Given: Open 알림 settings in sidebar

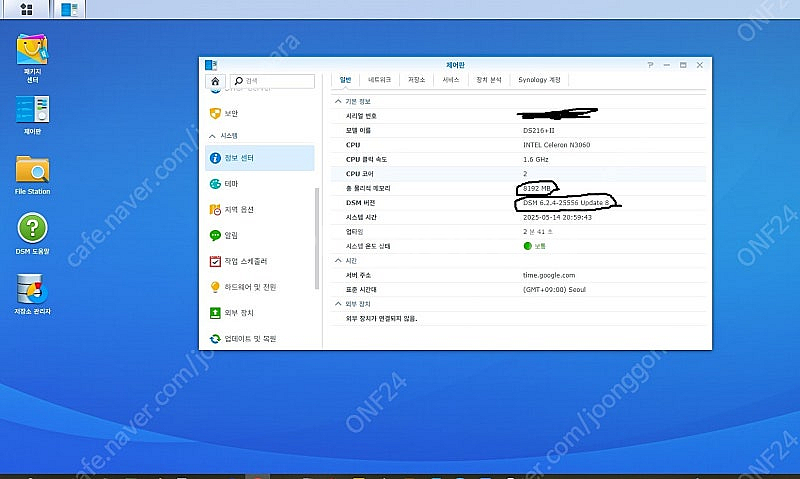Looking at the screenshot, I should click(x=260, y=235).
